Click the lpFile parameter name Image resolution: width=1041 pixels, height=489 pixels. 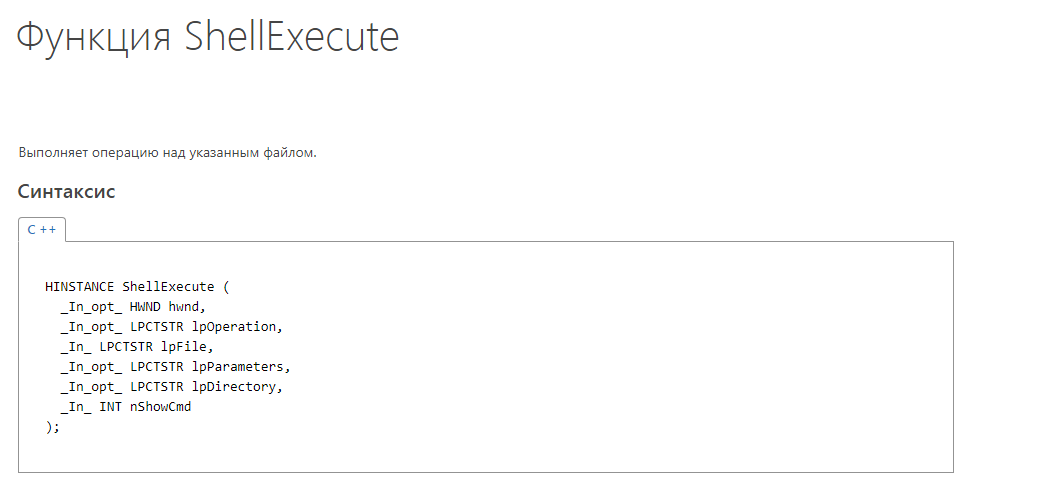coord(187,346)
